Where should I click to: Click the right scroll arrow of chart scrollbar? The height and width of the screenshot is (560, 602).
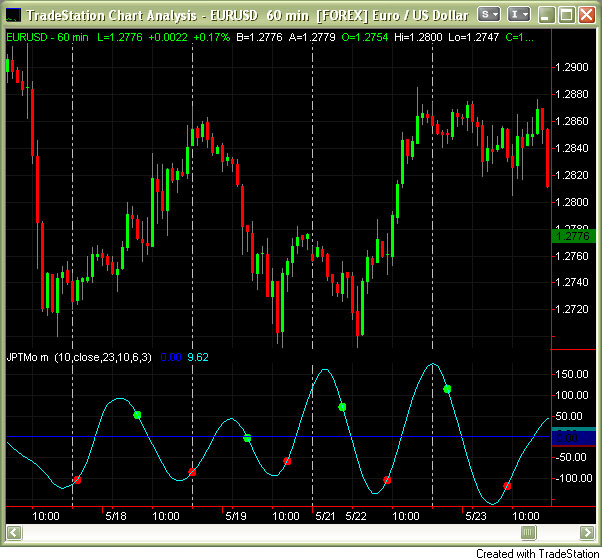pos(587,533)
